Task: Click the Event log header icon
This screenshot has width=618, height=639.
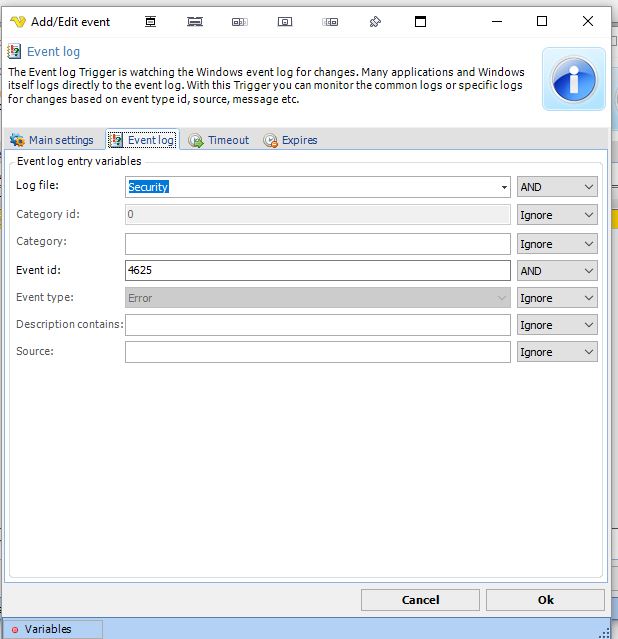Action: 15,52
